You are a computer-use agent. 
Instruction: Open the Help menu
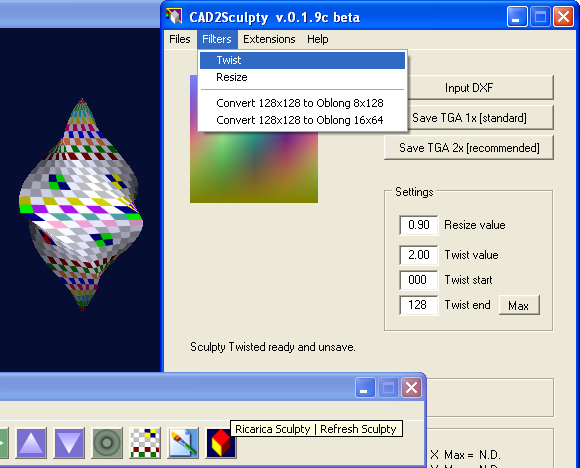[x=317, y=39]
